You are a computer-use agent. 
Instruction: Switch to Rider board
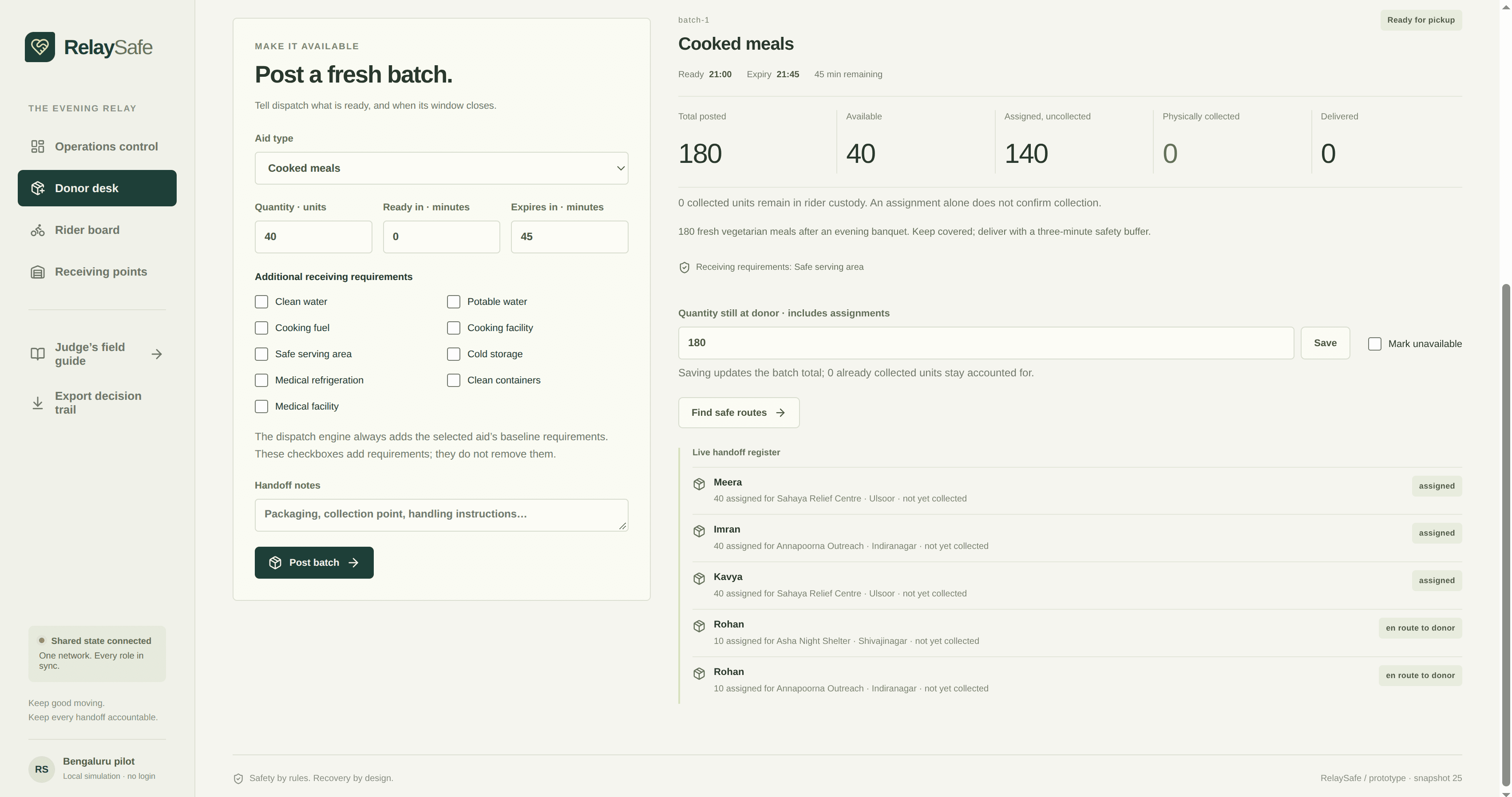[x=97, y=230]
